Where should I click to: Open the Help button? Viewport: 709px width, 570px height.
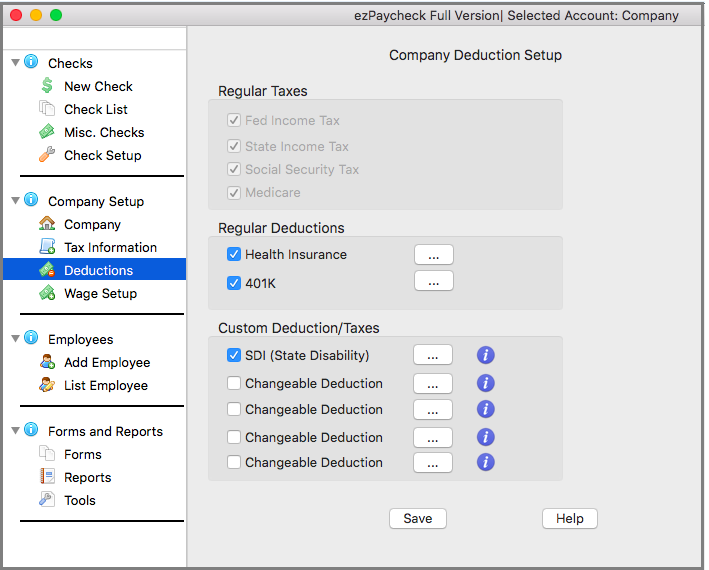(x=569, y=518)
